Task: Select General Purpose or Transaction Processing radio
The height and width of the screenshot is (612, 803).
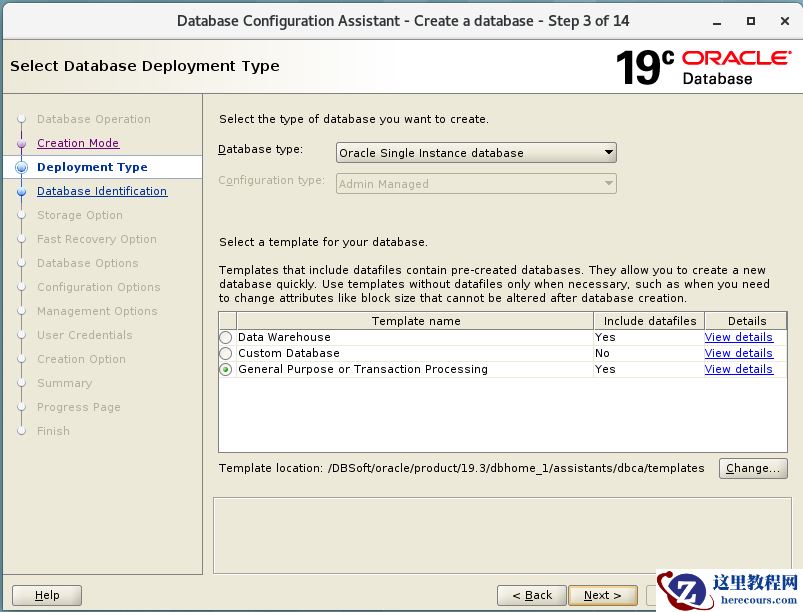Action: (x=225, y=369)
